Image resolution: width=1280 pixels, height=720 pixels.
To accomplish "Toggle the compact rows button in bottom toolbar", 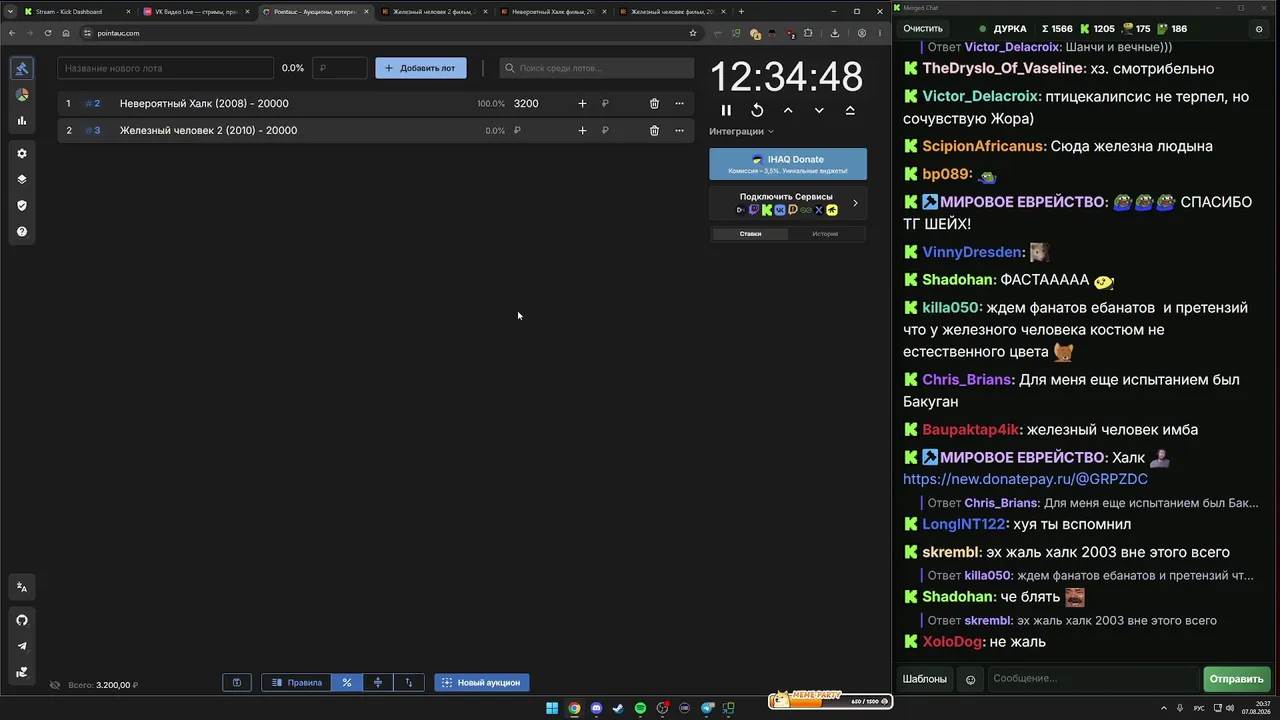I will click(378, 683).
